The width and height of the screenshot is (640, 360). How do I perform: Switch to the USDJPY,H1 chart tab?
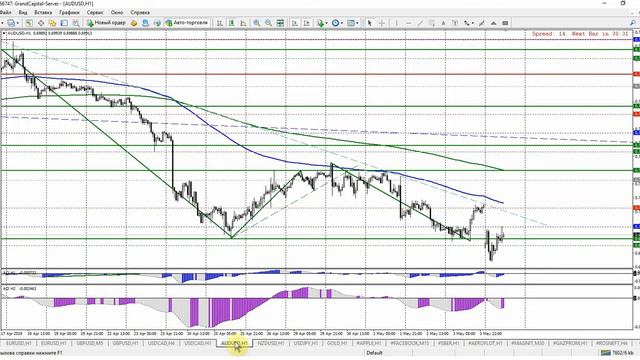pos(306,343)
